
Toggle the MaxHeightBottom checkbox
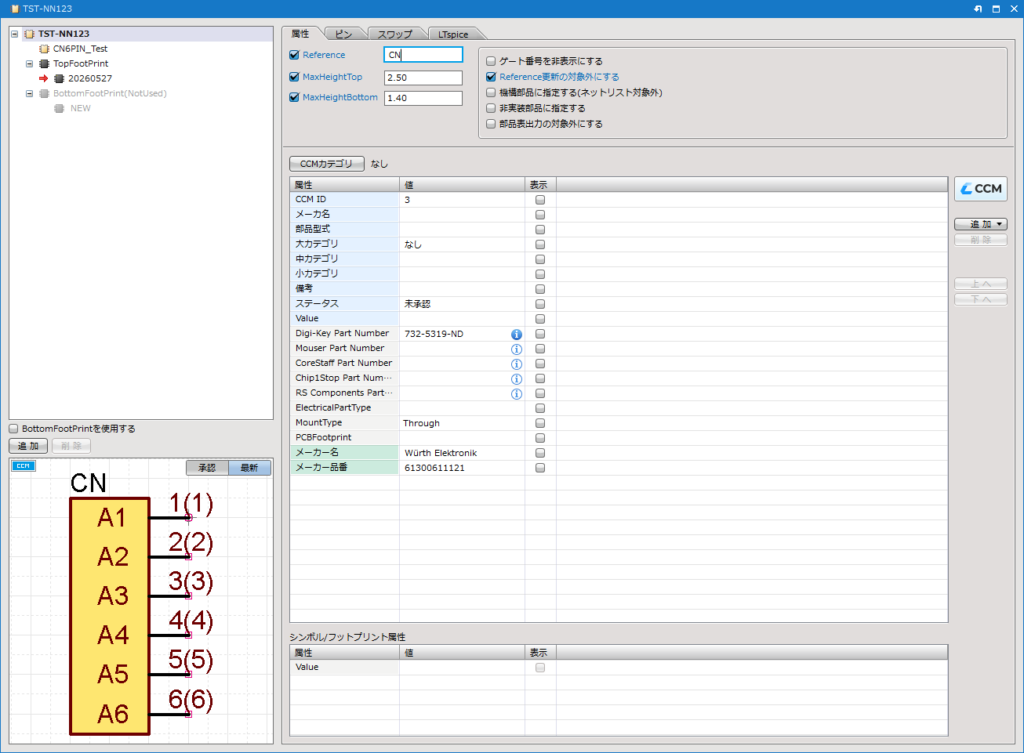point(295,97)
